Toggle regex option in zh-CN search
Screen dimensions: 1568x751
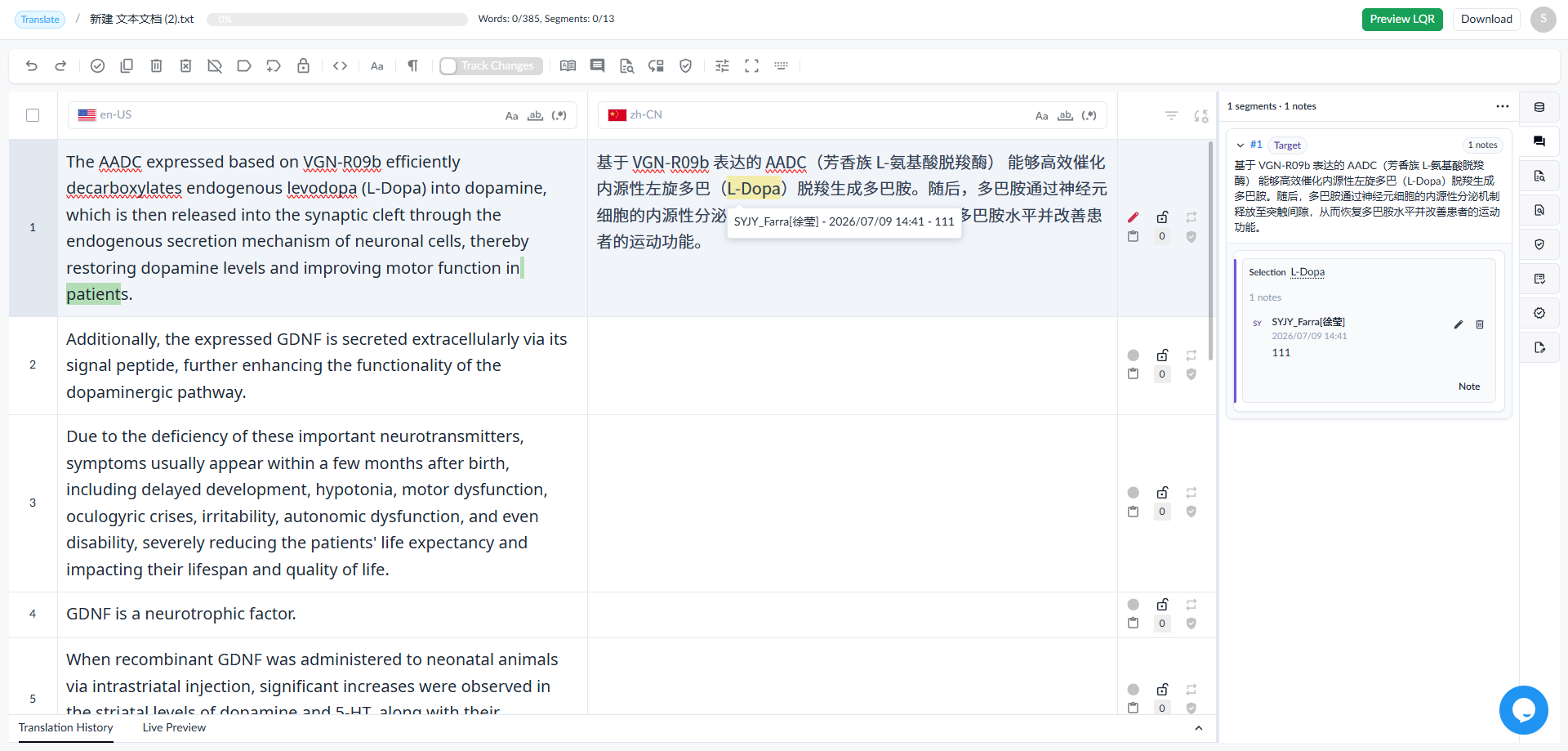pos(1089,116)
